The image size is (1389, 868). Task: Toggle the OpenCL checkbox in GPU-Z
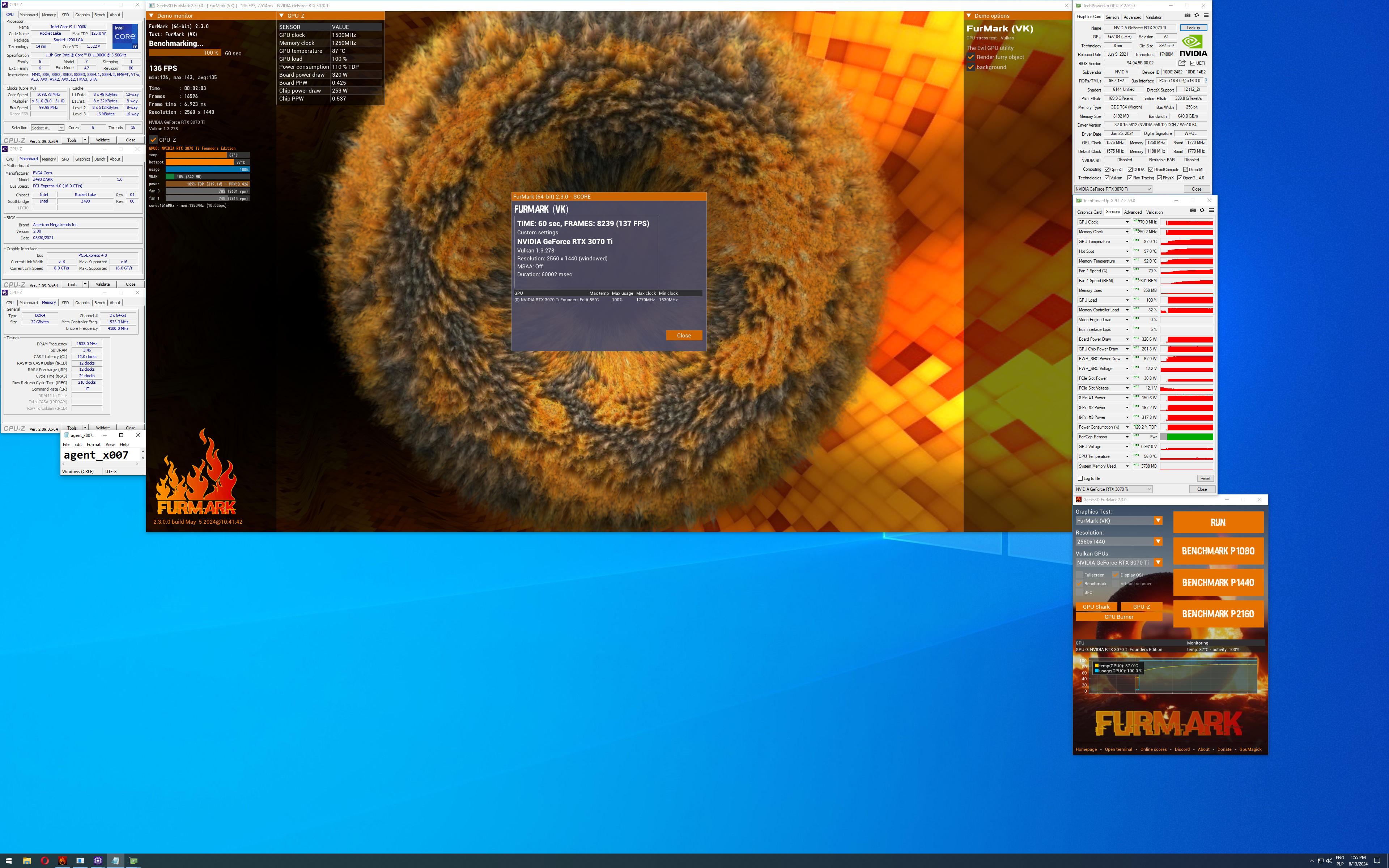[x=1107, y=169]
